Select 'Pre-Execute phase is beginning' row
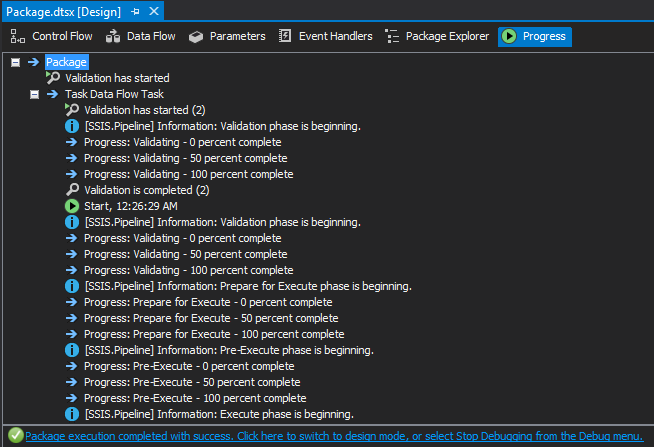Viewport: 654px width, 447px height. pyautogui.click(x=229, y=350)
